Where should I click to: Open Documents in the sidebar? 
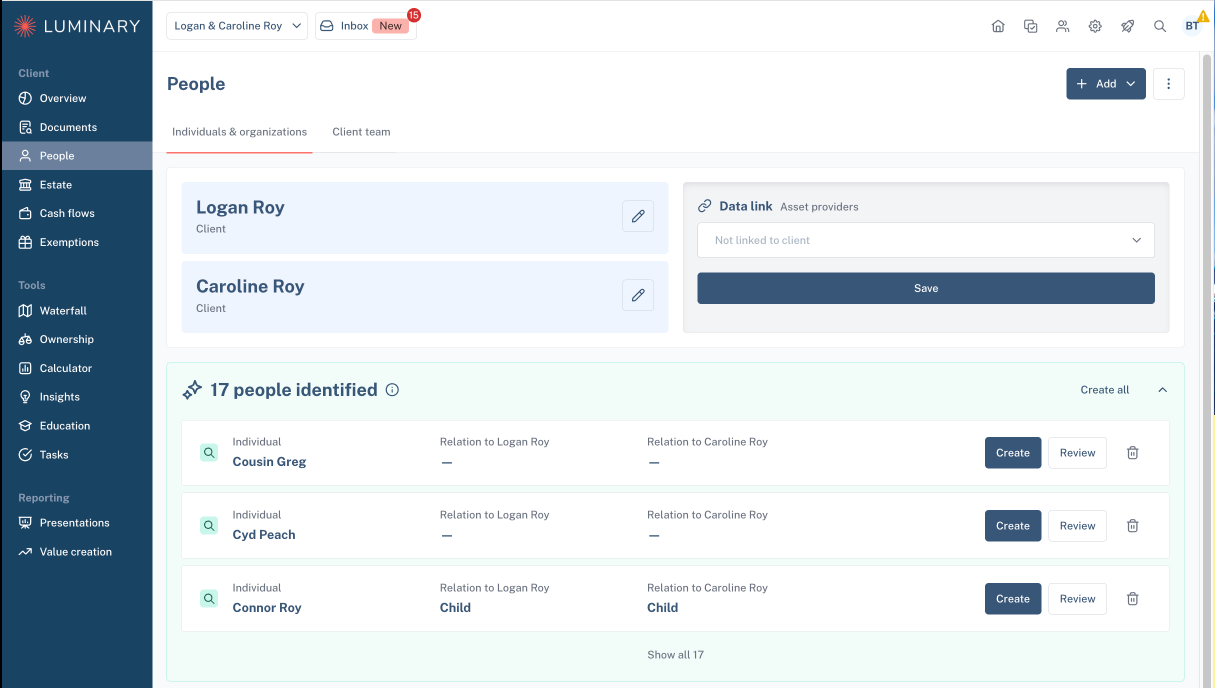[x=76, y=127]
